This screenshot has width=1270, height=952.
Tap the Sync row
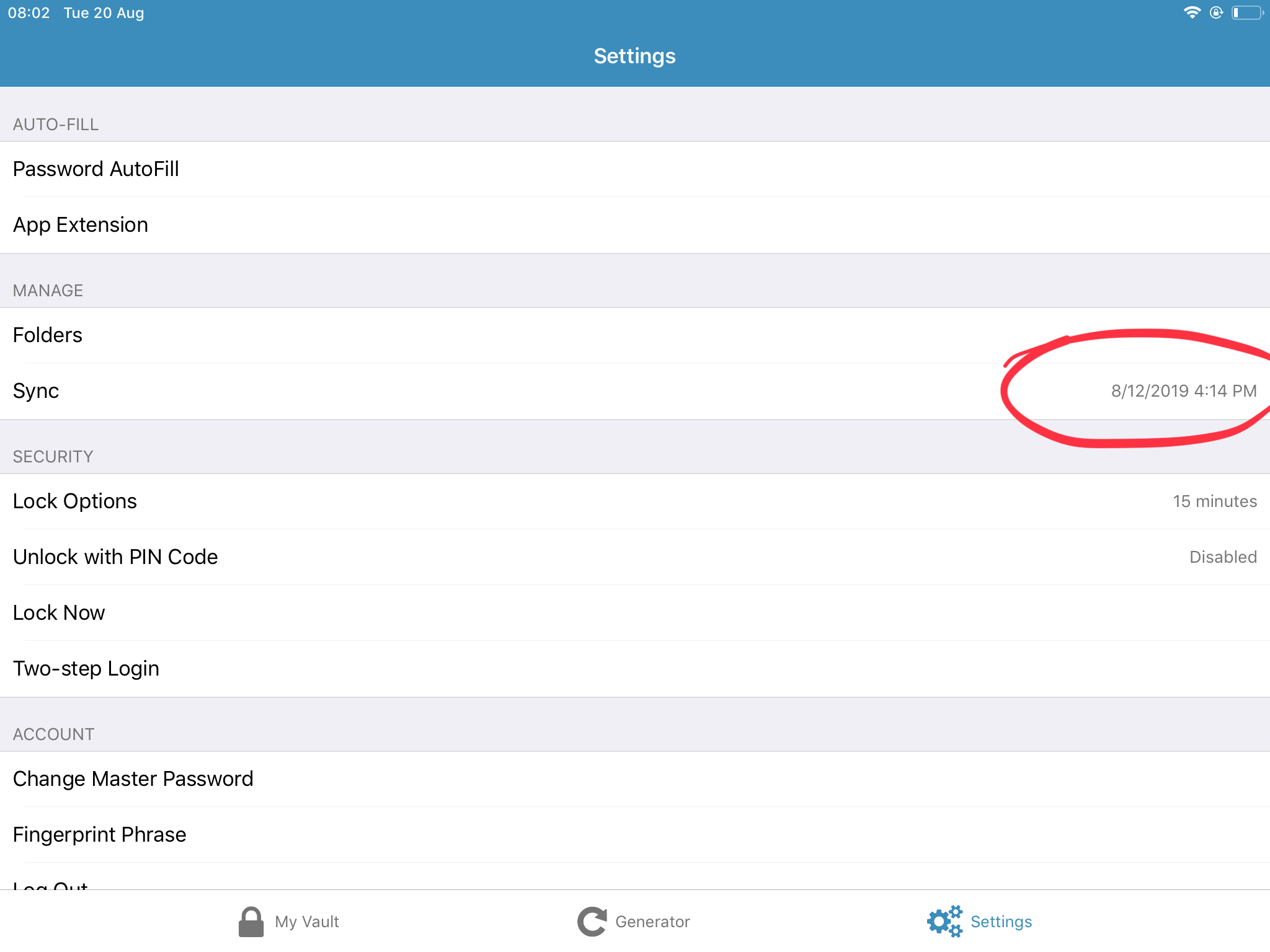click(x=36, y=391)
